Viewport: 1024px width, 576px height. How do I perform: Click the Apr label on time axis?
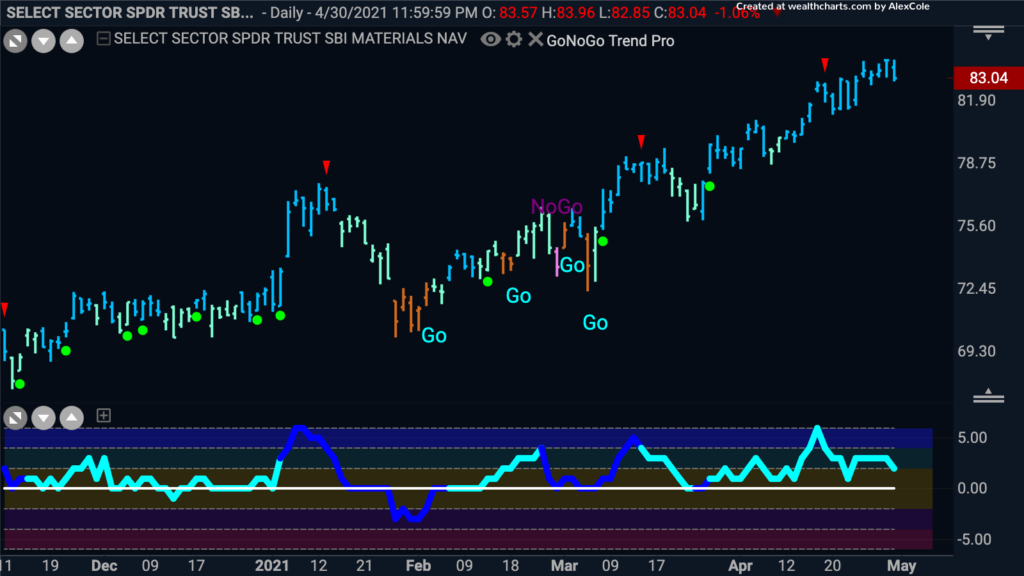click(741, 566)
